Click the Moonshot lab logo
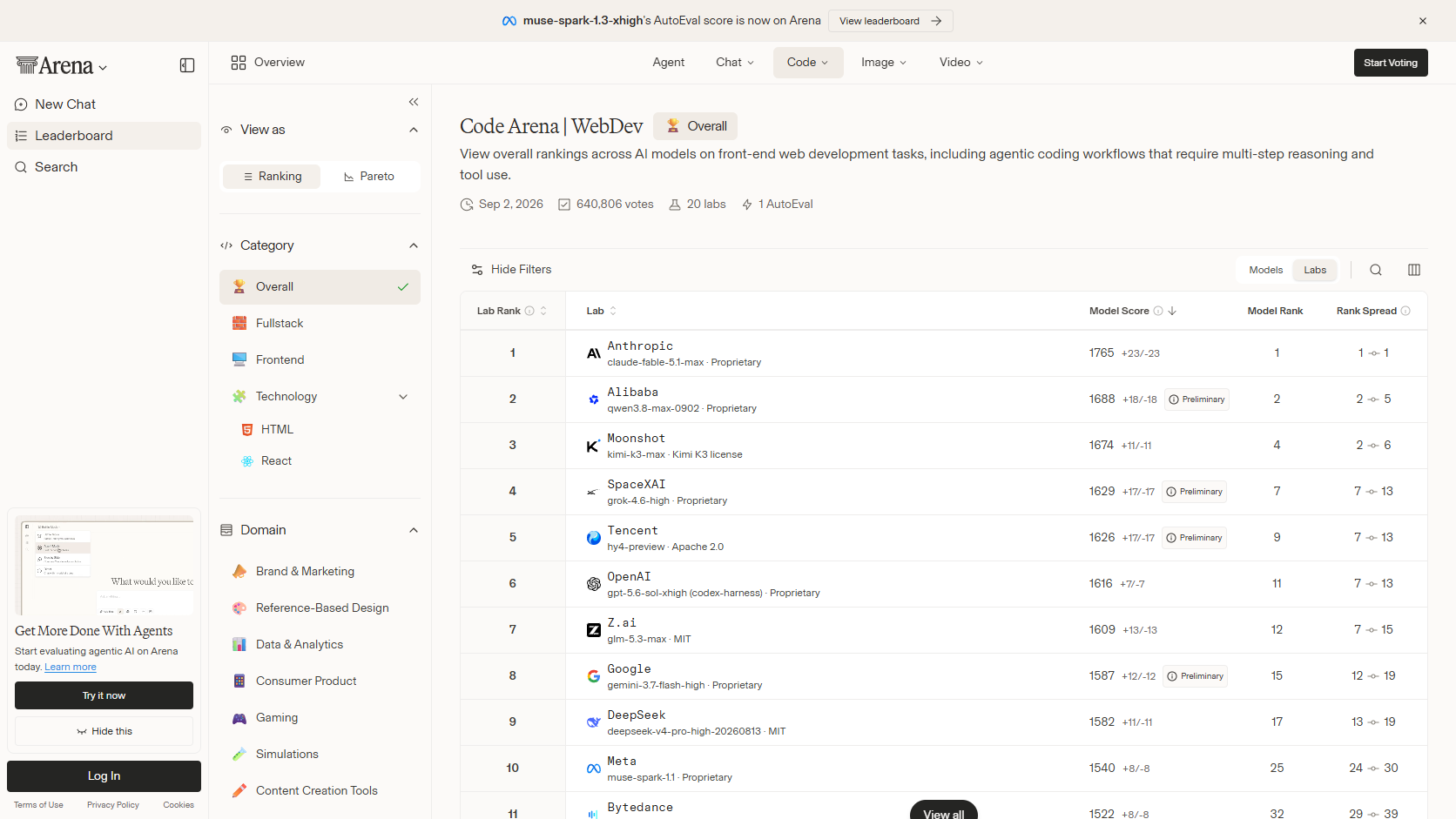Image resolution: width=1456 pixels, height=819 pixels. tap(594, 446)
